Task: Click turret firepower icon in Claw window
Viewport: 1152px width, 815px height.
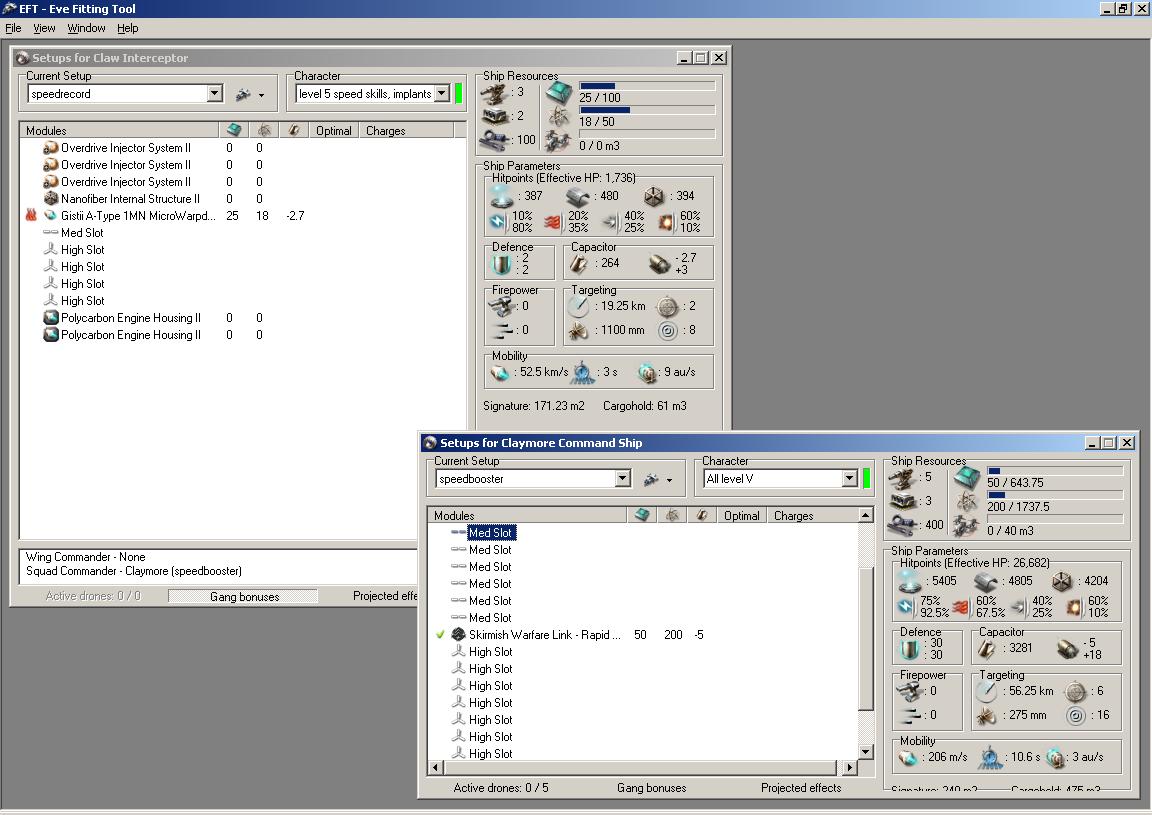Action: [x=502, y=306]
